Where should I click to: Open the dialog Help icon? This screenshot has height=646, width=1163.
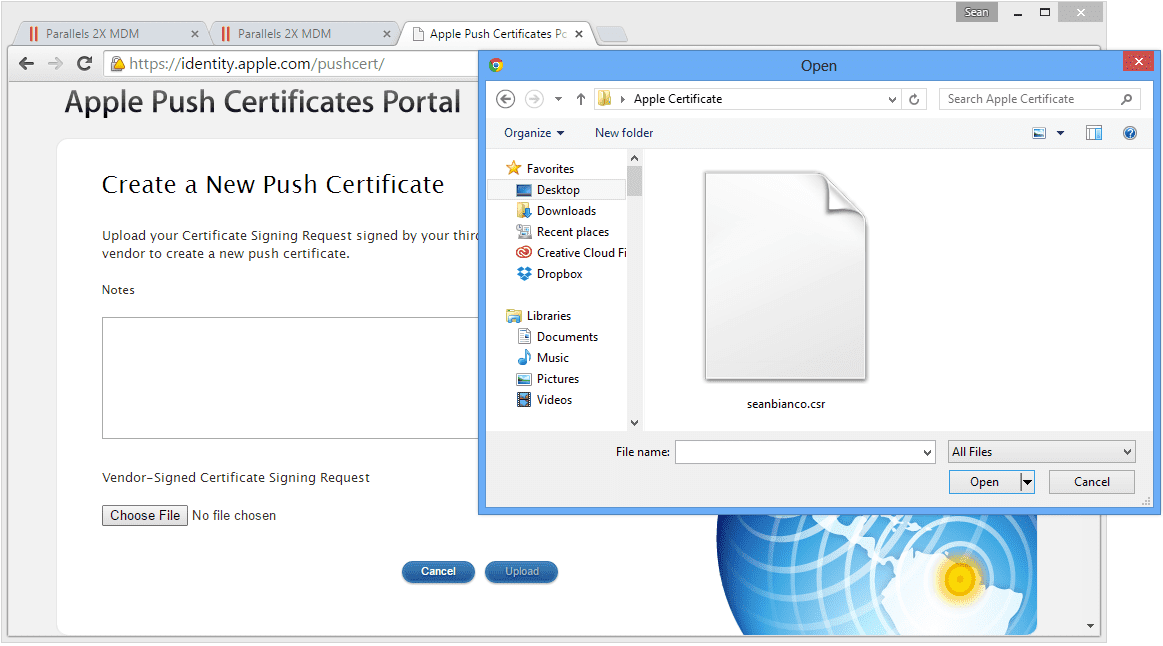[1130, 133]
